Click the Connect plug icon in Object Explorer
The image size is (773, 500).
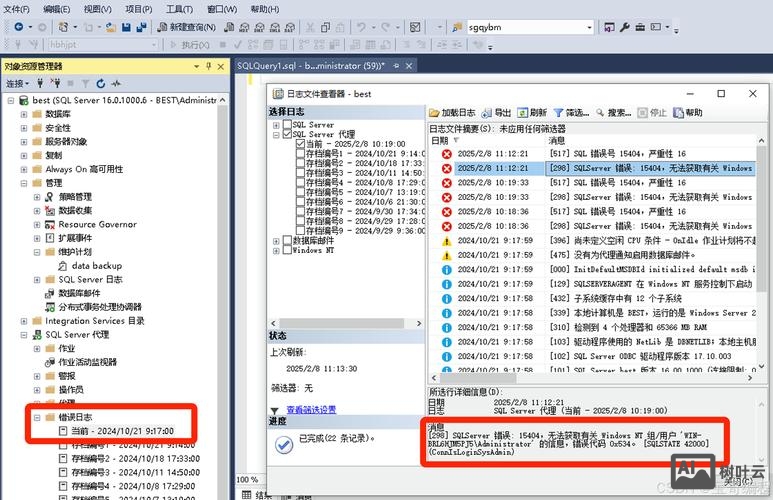[40, 83]
